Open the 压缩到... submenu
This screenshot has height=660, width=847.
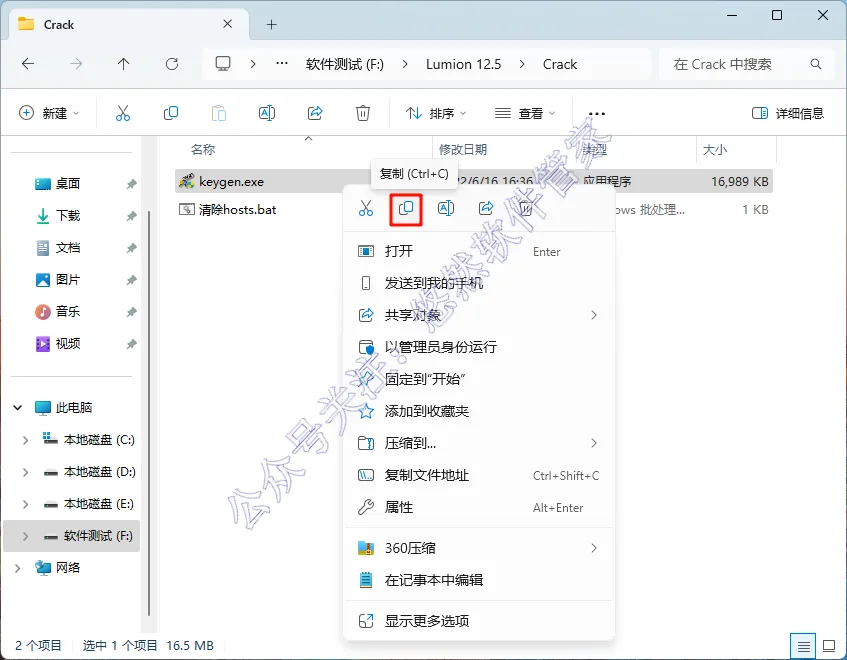(479, 443)
